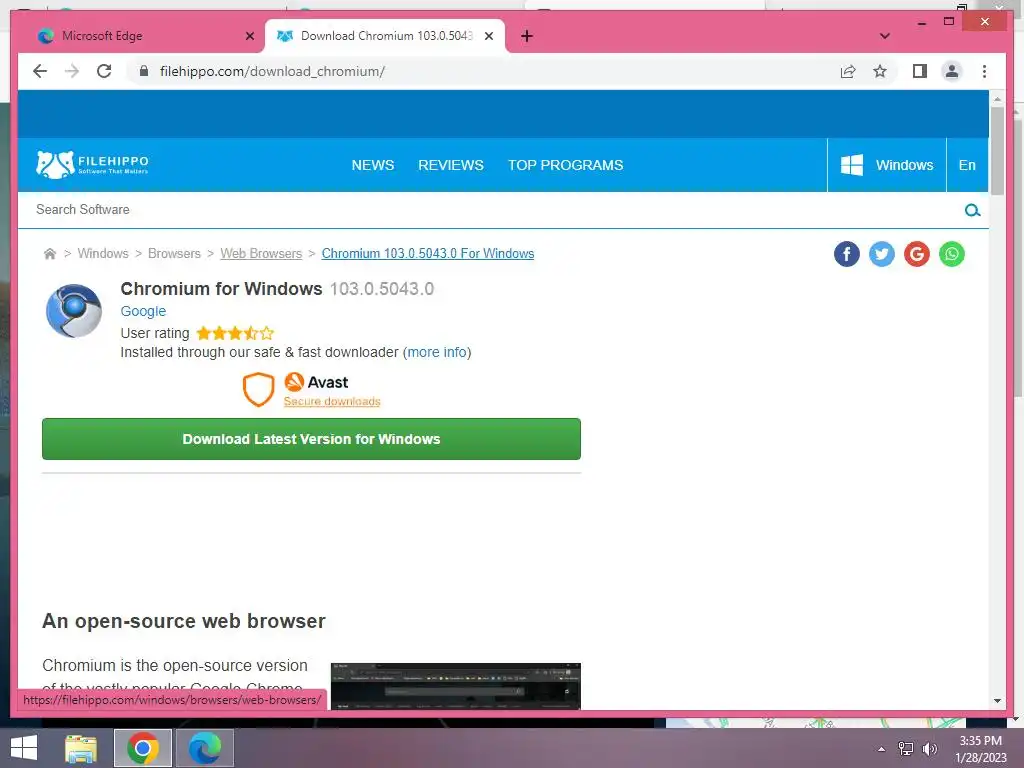The width and height of the screenshot is (1024, 768).
Task: Click the home breadcrumb icon
Action: tap(50, 253)
